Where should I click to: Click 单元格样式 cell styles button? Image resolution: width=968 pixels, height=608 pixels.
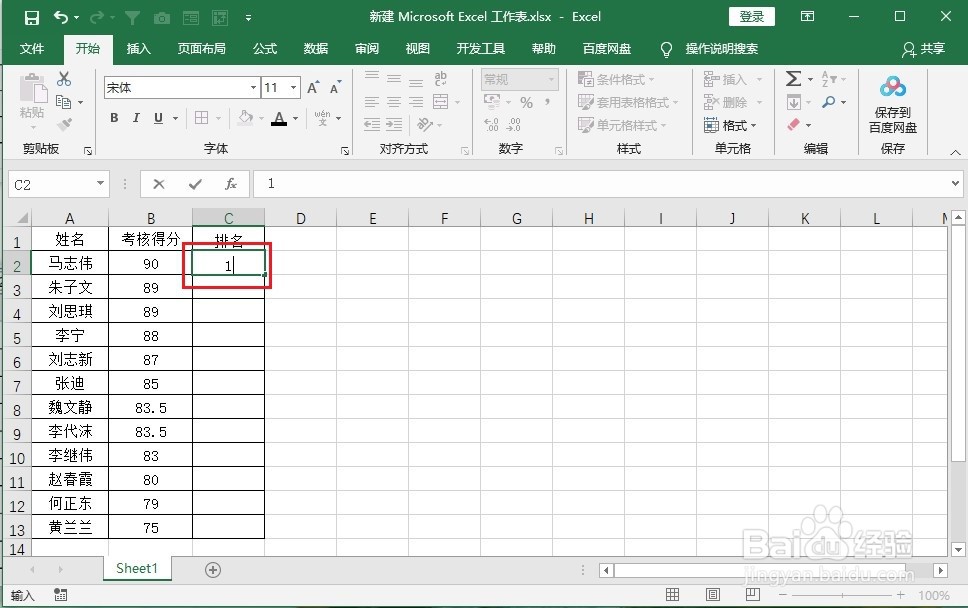point(622,125)
